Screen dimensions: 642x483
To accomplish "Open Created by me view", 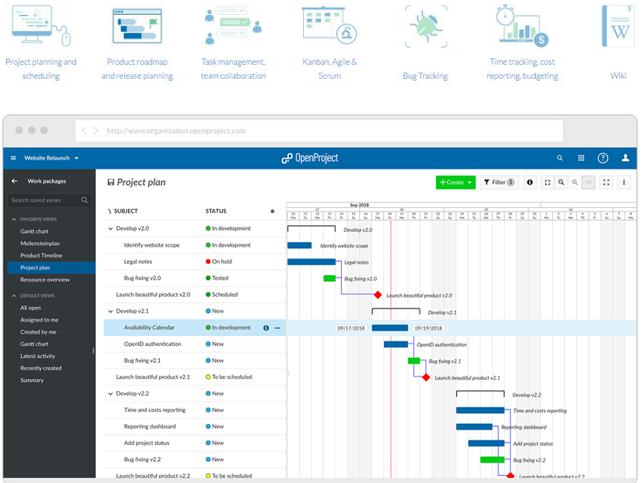I will (x=38, y=332).
